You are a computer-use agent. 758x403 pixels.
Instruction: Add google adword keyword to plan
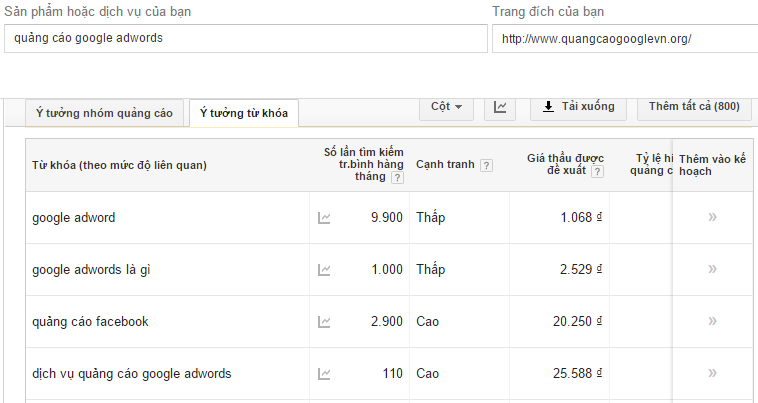click(x=712, y=217)
